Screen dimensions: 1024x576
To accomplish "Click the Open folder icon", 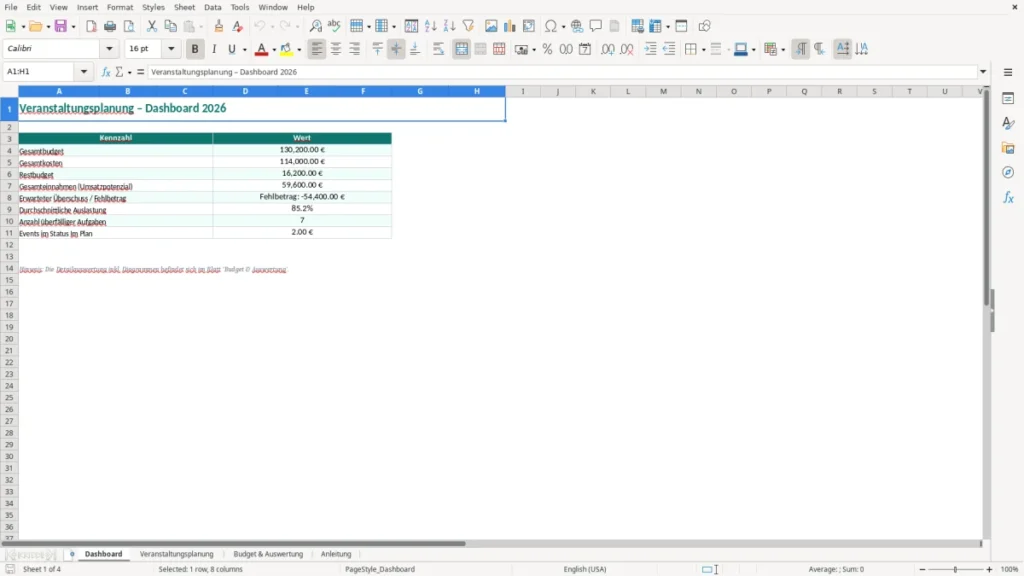I will tap(35, 26).
